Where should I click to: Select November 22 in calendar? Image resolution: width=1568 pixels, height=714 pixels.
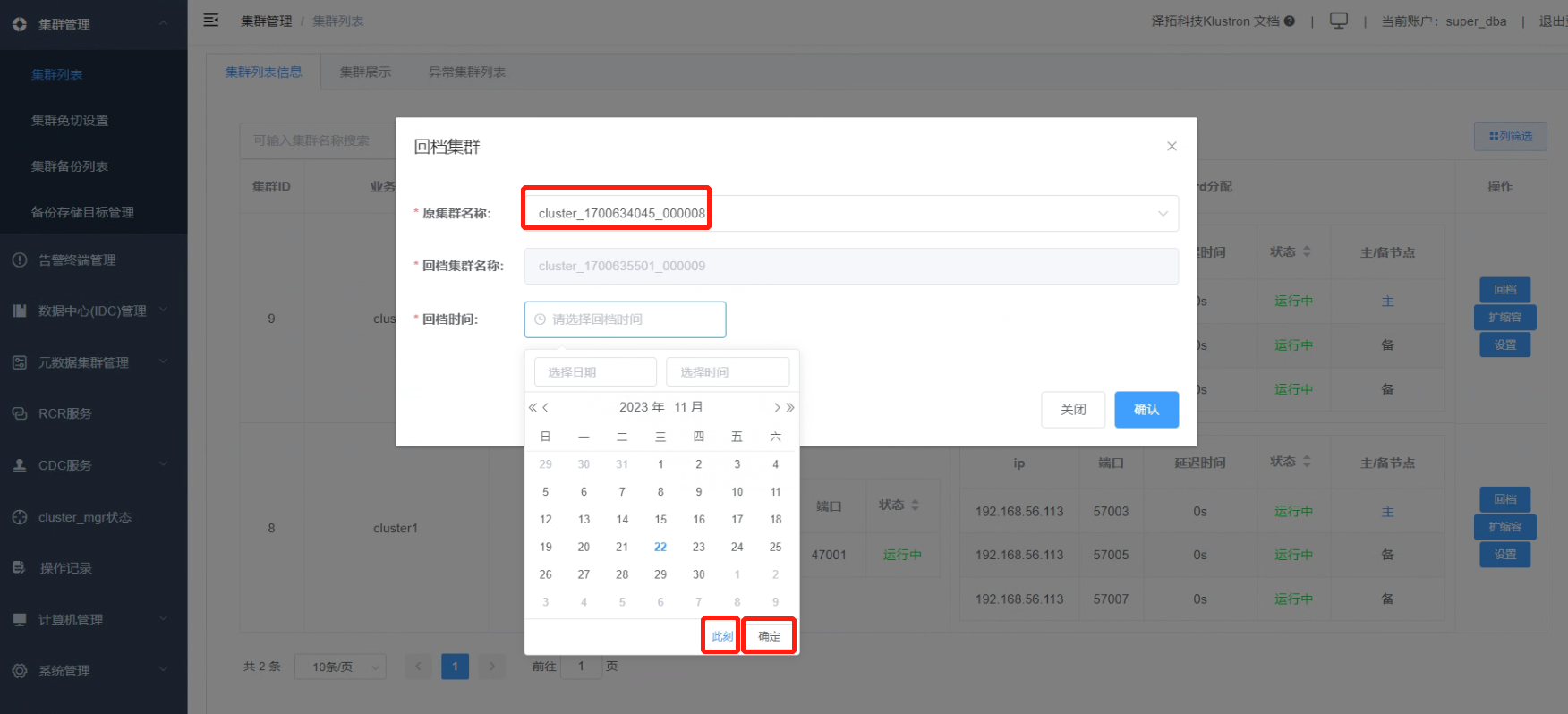point(660,547)
